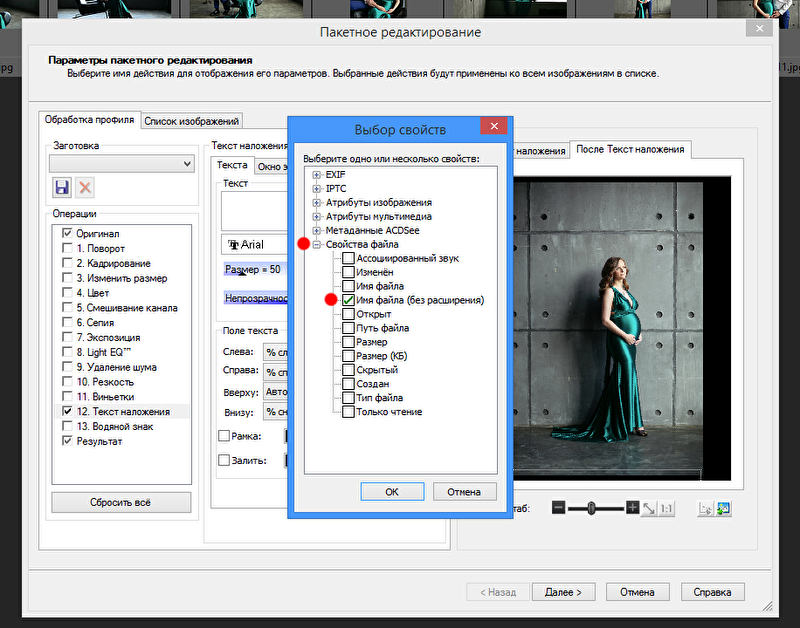The height and width of the screenshot is (628, 800).
Task: Click the fit image diagonal arrows icon
Action: tap(649, 508)
